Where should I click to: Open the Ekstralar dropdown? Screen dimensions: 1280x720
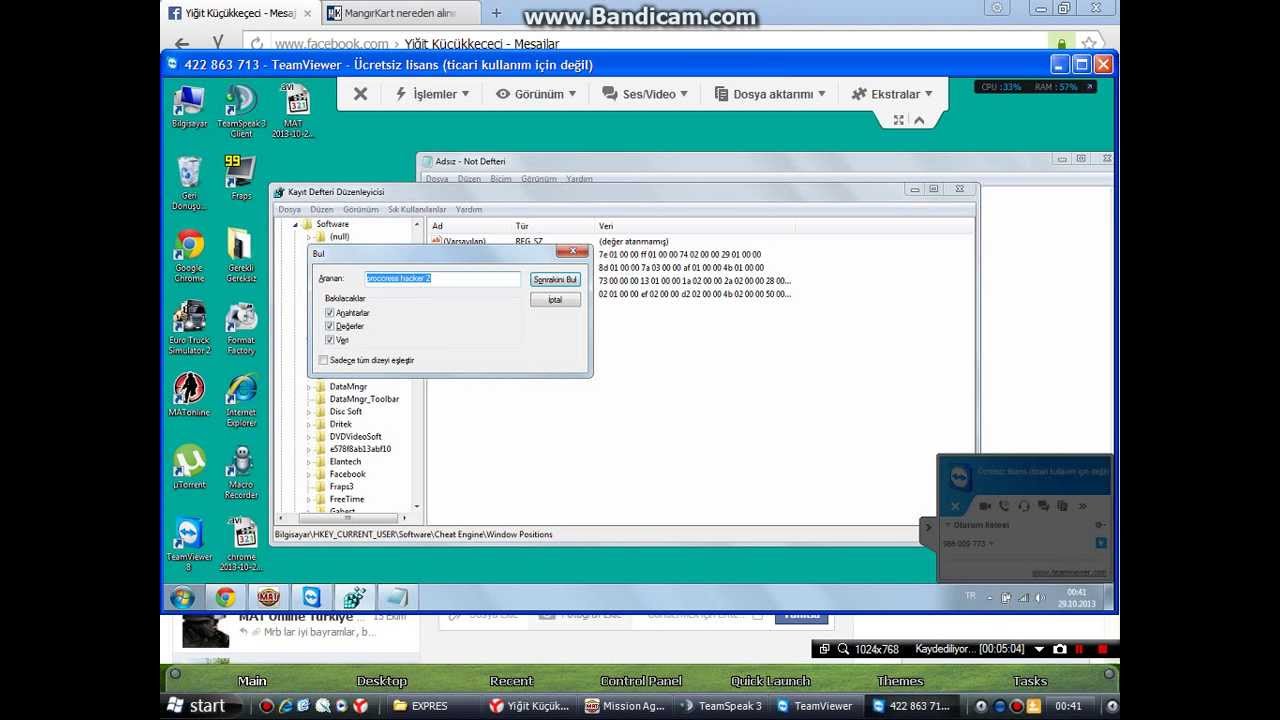click(892, 94)
